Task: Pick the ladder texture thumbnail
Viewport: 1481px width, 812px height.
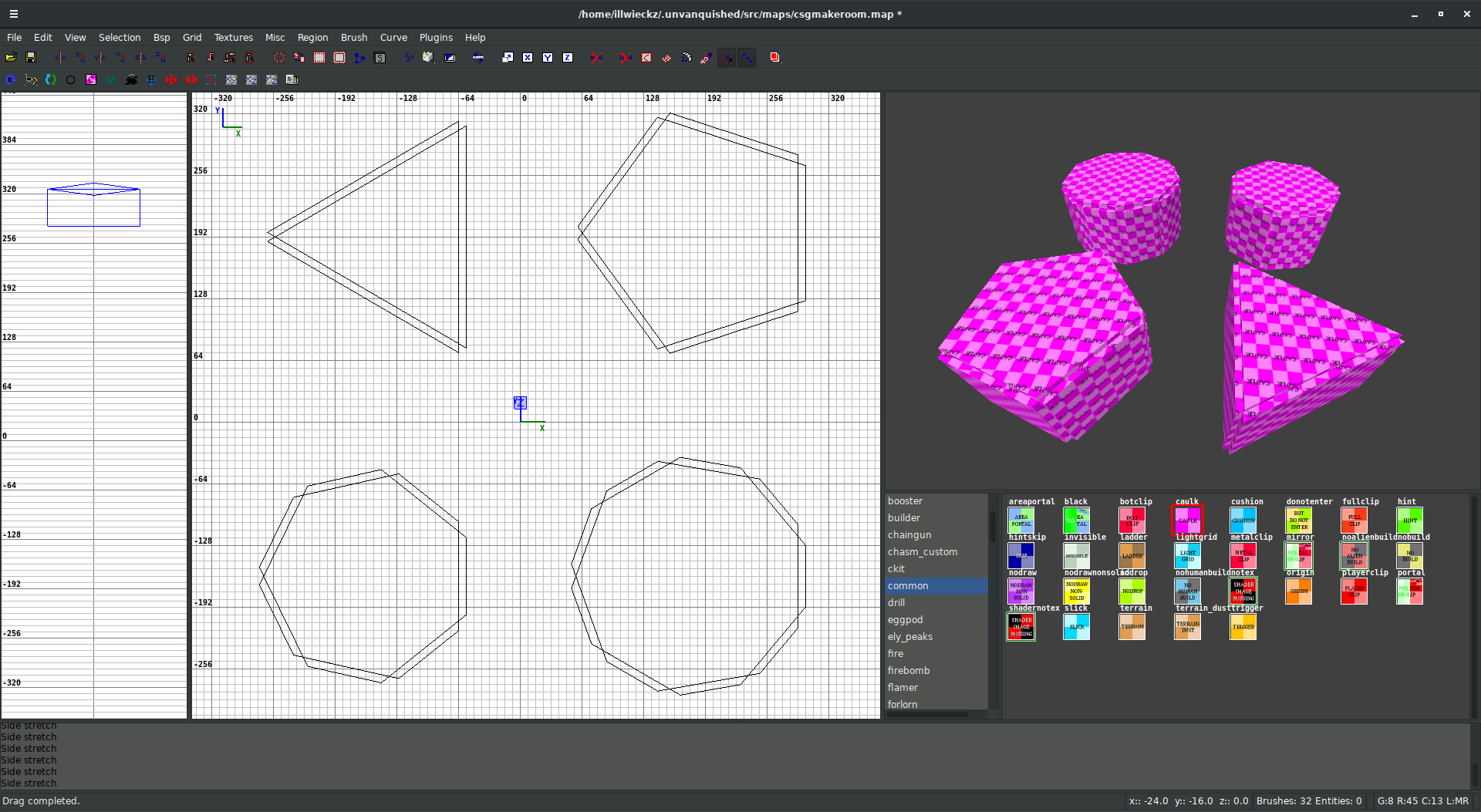Action: (x=1132, y=555)
